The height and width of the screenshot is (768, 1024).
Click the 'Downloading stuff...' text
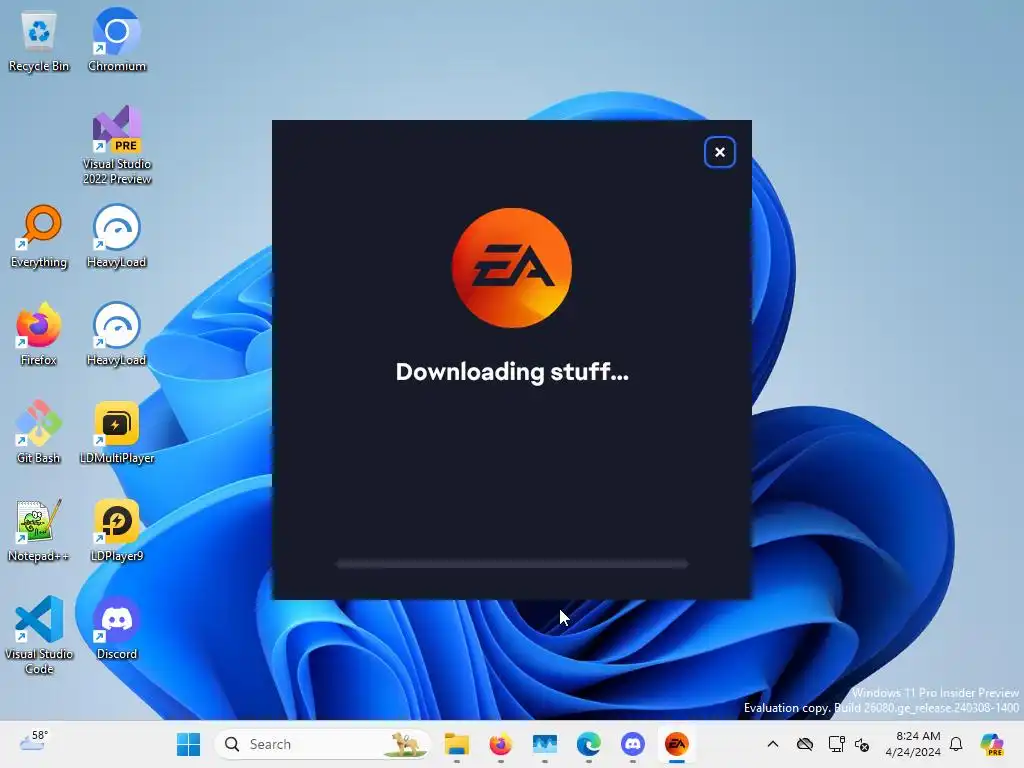click(x=512, y=372)
